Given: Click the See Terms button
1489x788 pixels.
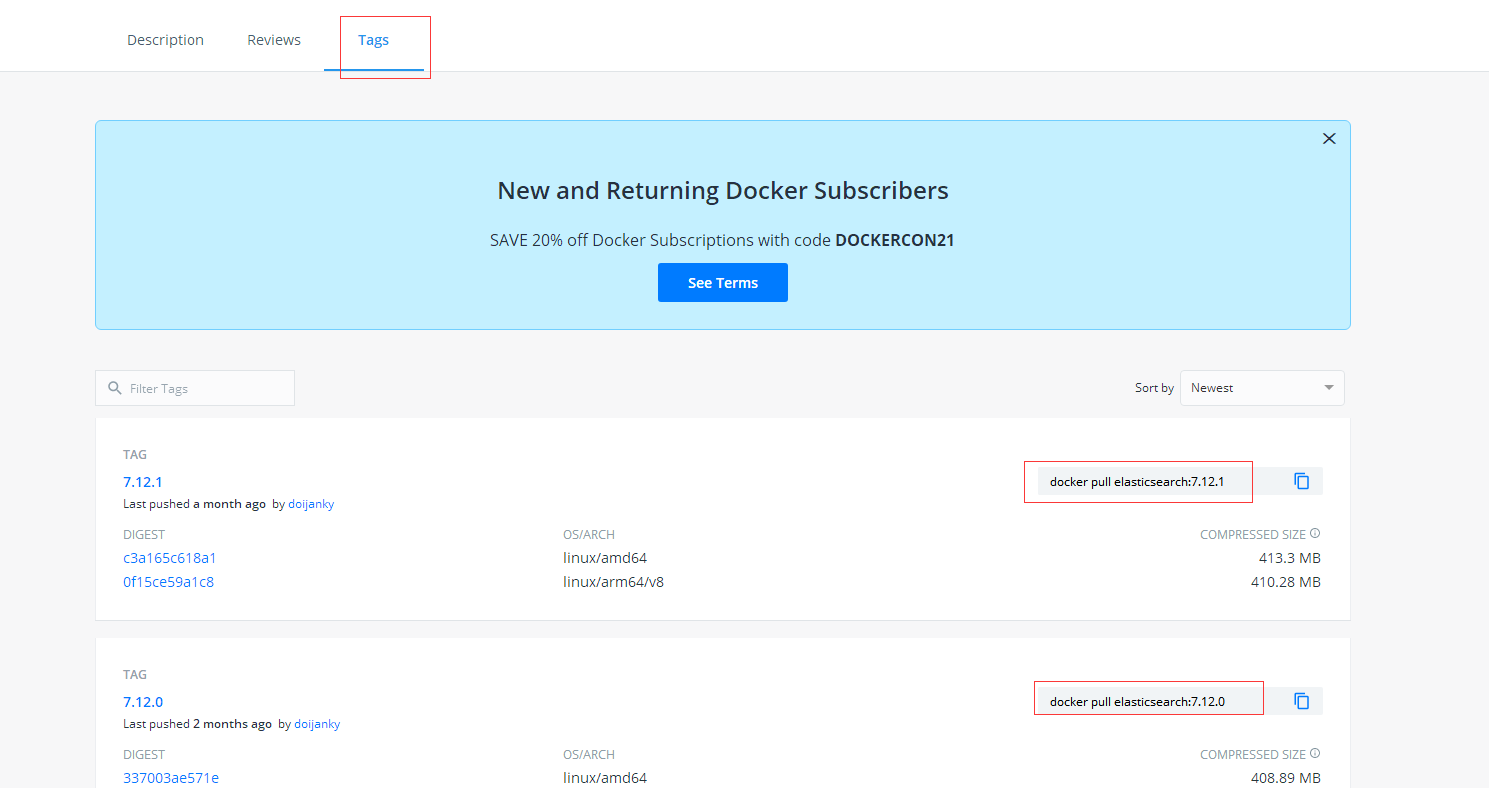Looking at the screenshot, I should [723, 282].
